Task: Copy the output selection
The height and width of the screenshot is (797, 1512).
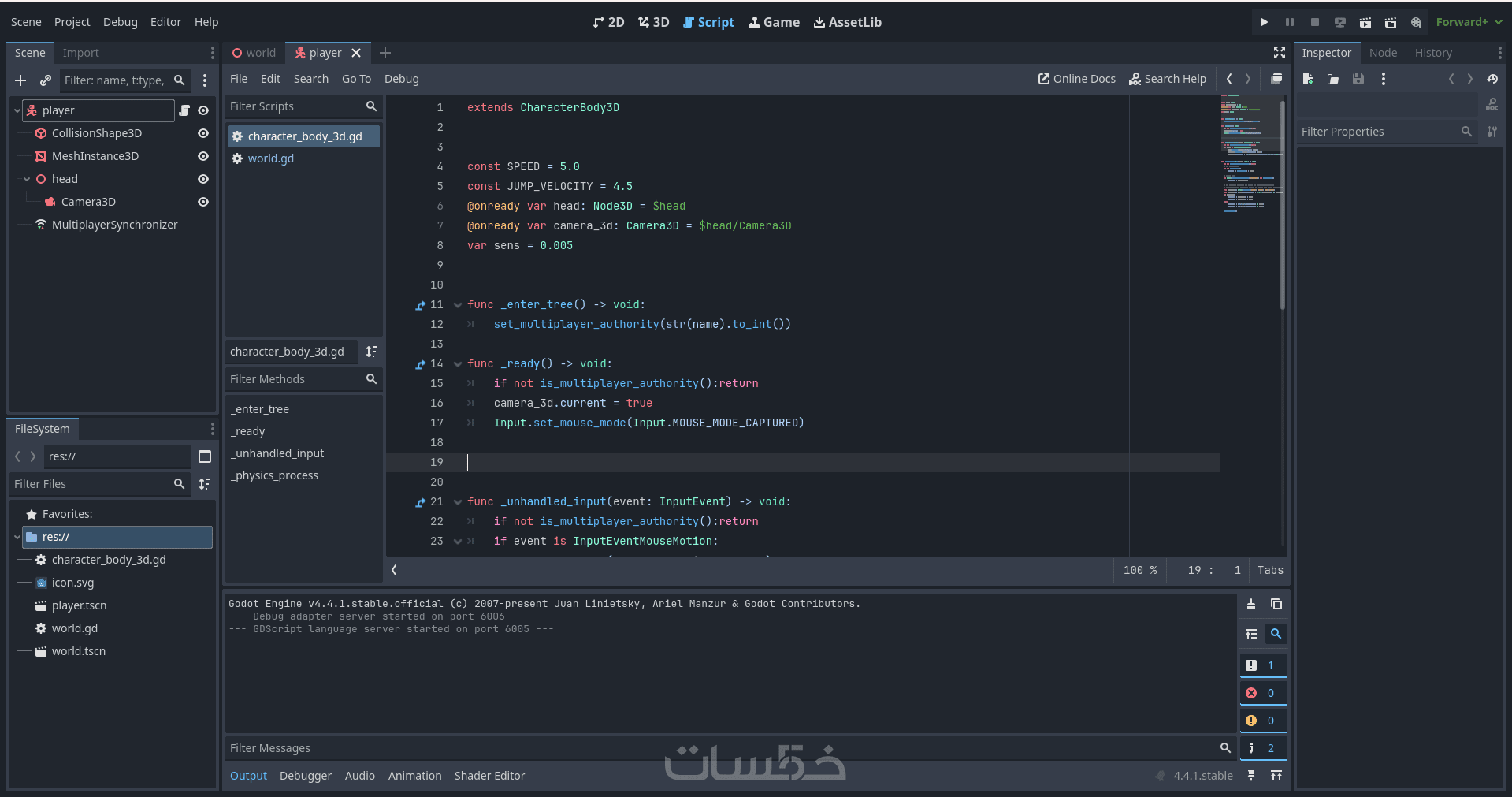Action: (1276, 605)
